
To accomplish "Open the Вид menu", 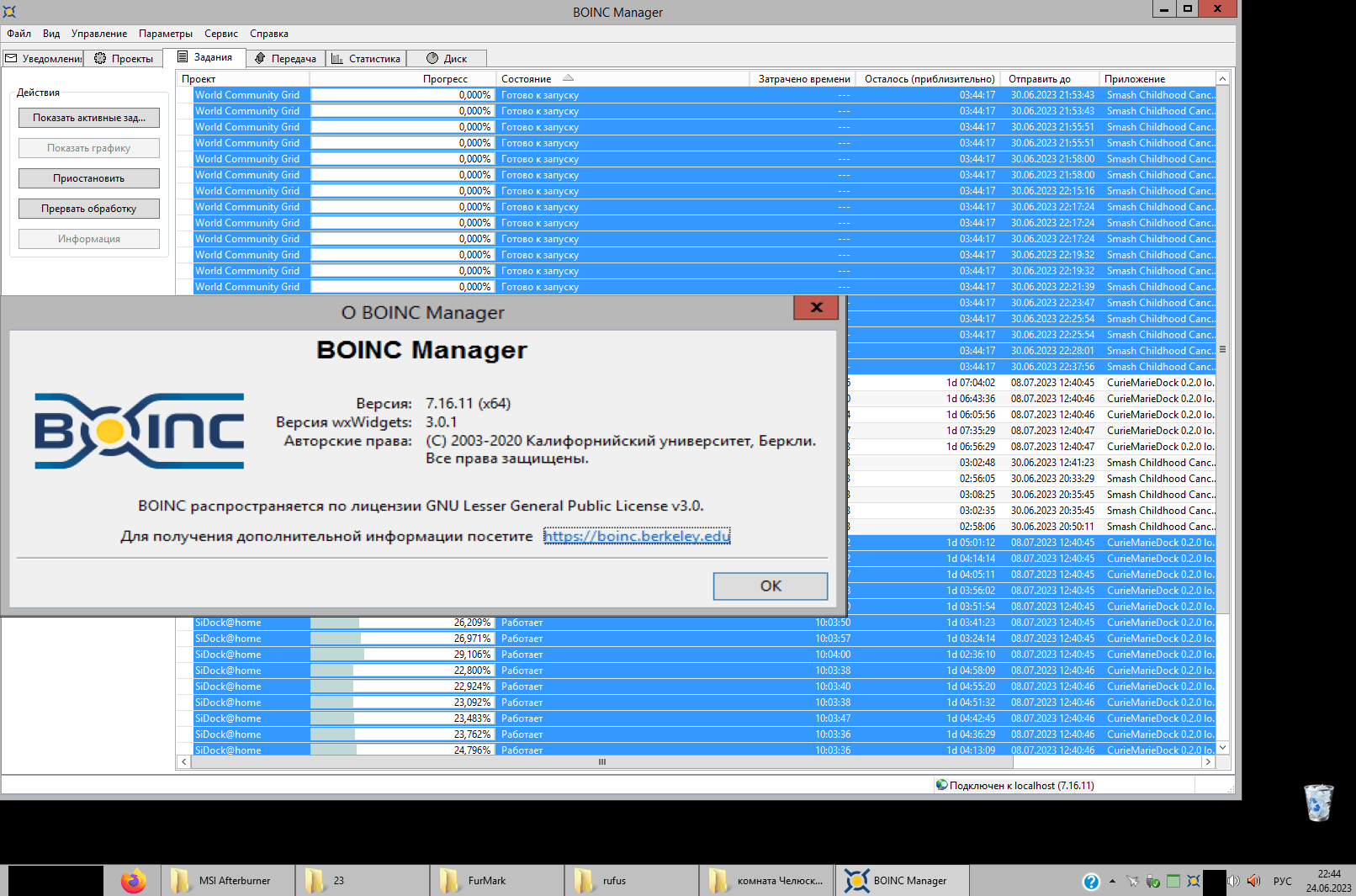I will (x=51, y=34).
